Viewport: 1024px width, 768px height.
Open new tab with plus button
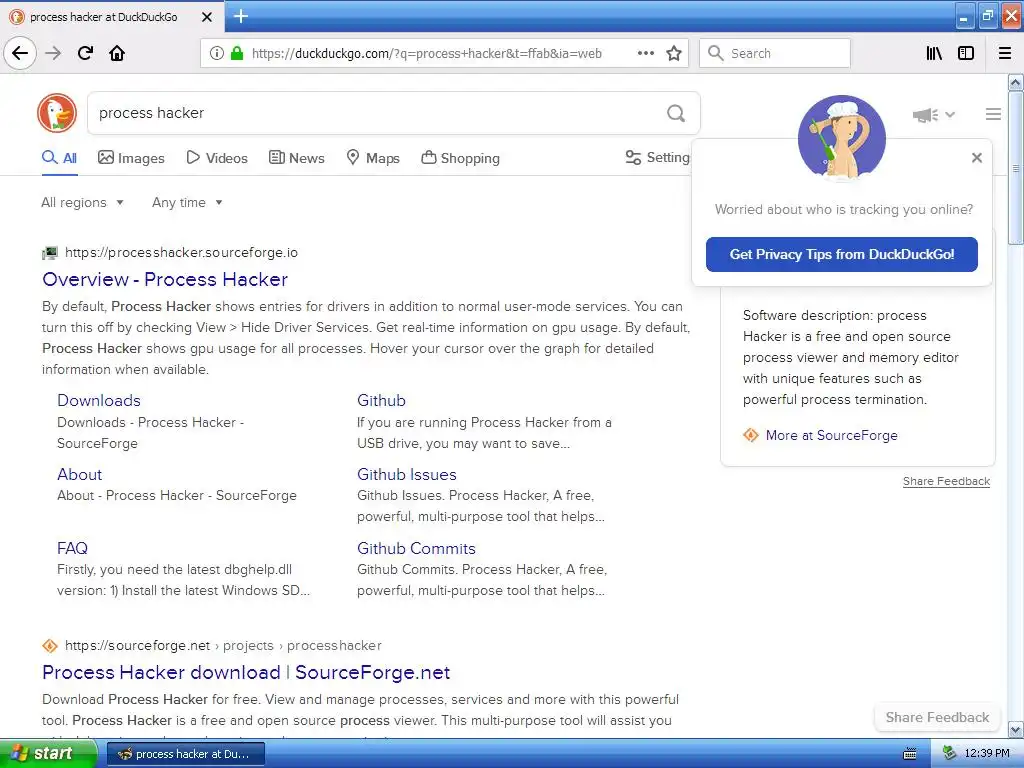[240, 16]
